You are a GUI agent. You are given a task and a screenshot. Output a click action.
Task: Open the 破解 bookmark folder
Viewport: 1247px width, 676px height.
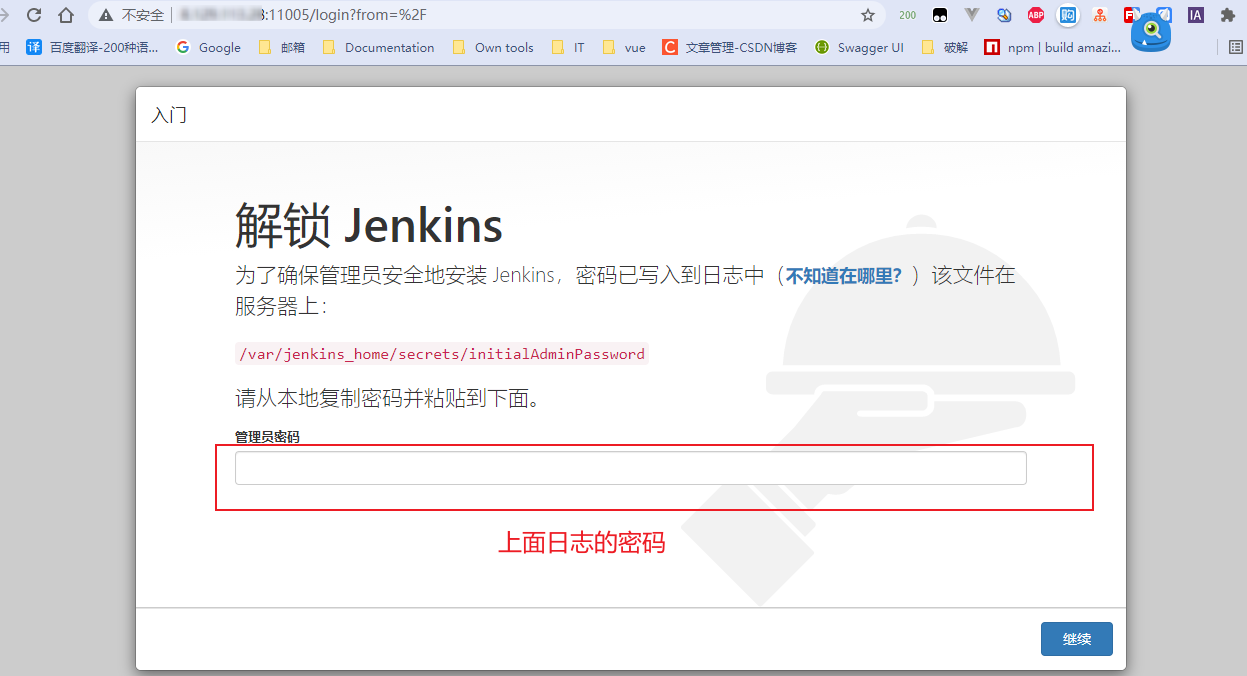(945, 47)
